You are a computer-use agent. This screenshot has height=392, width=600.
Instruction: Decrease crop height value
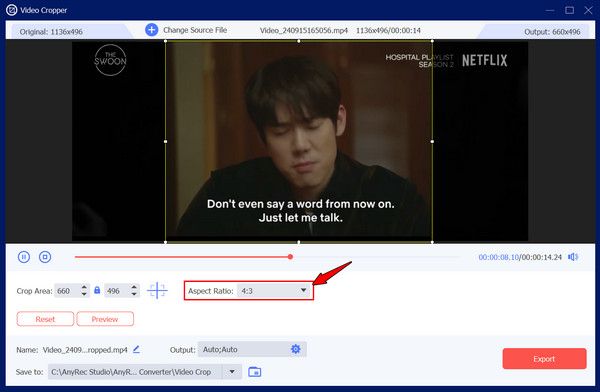134,294
